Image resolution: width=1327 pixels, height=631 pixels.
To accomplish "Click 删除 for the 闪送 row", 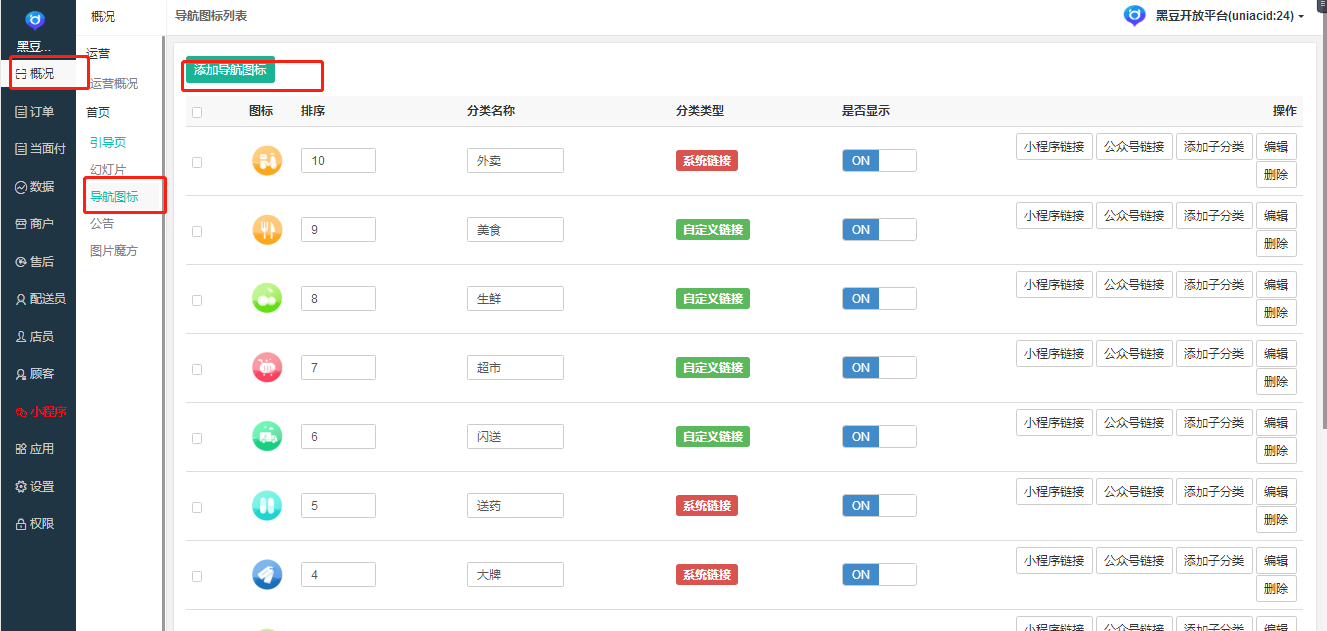I will point(1276,451).
